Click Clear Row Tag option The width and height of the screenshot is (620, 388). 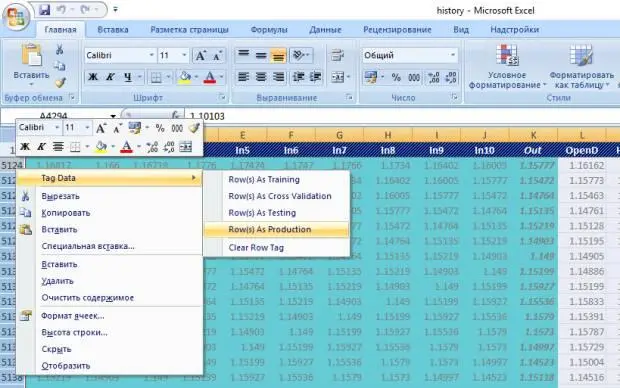tap(256, 248)
